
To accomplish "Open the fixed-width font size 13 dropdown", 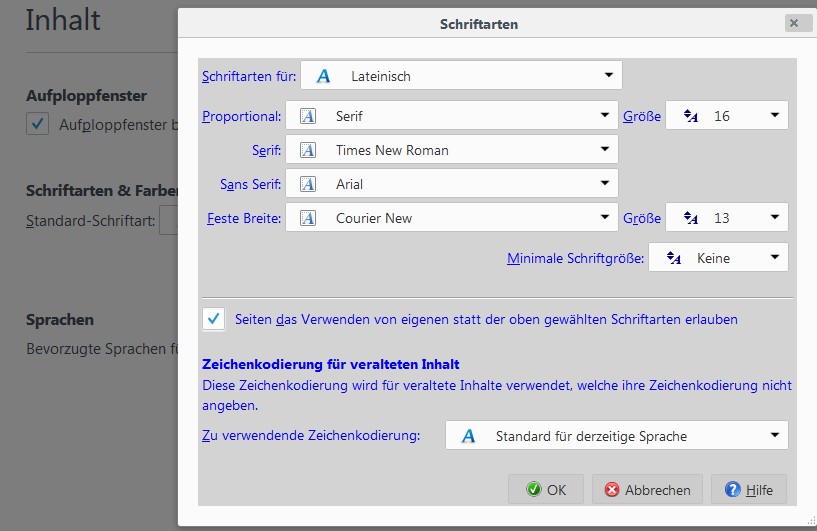I will pos(727,218).
